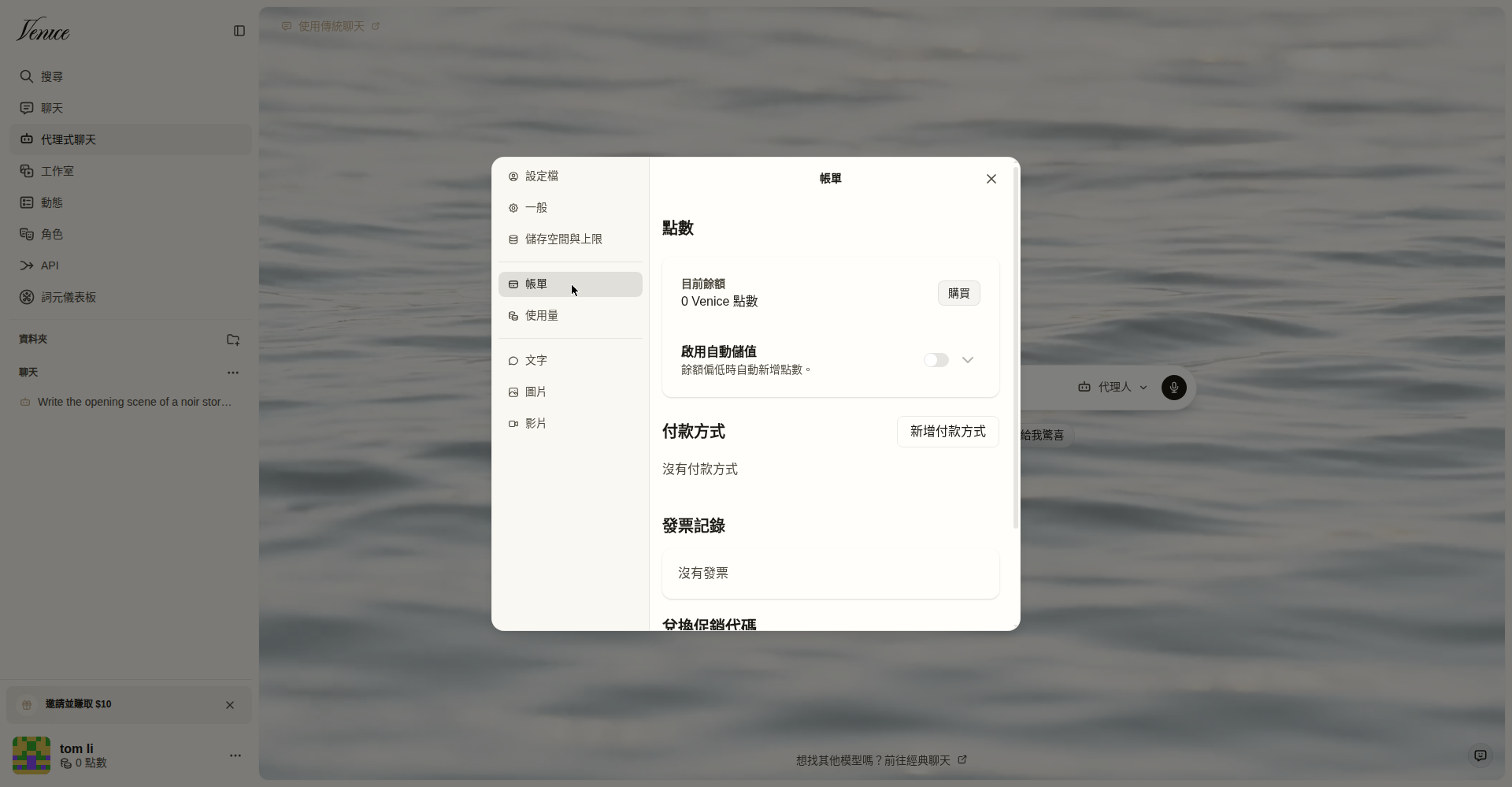
Task: Open 想找其他模型嗎？前往經典聊天 link
Action: coord(881,760)
